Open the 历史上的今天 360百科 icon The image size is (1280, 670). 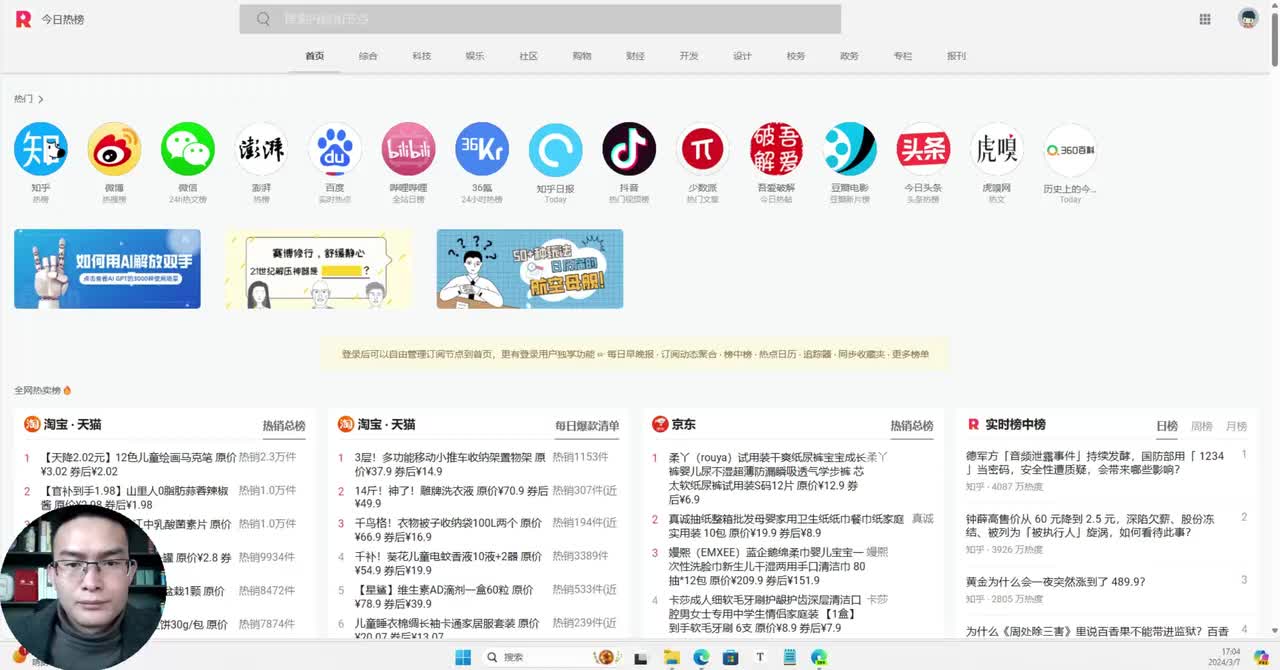click(x=1070, y=149)
